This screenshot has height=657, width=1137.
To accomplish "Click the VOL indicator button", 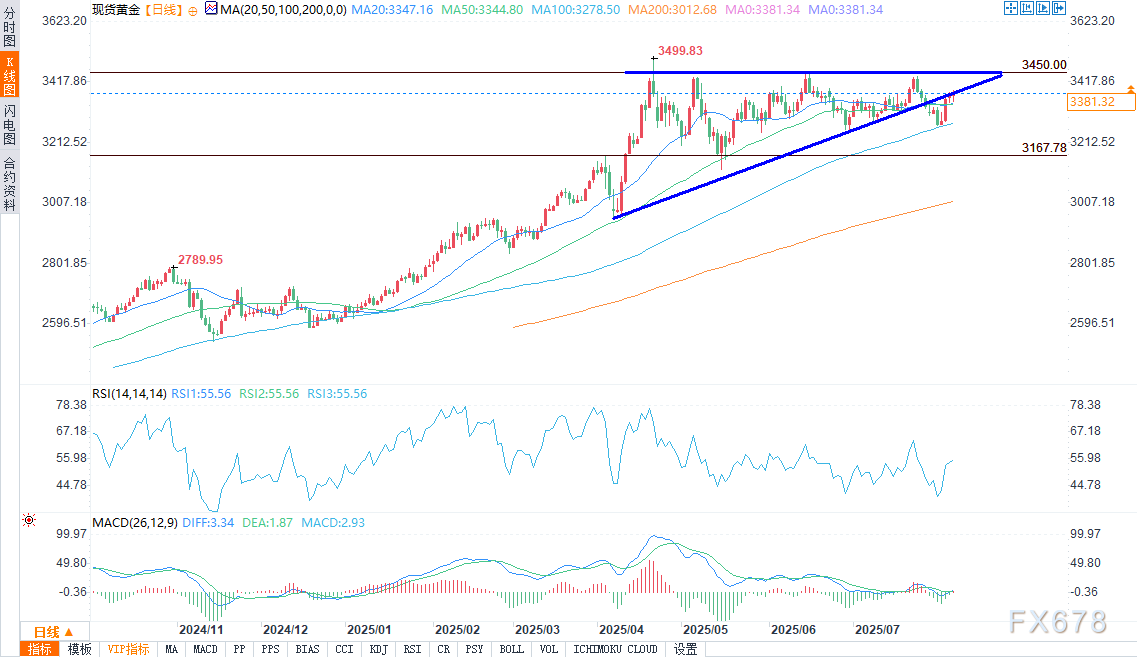I will (x=548, y=649).
